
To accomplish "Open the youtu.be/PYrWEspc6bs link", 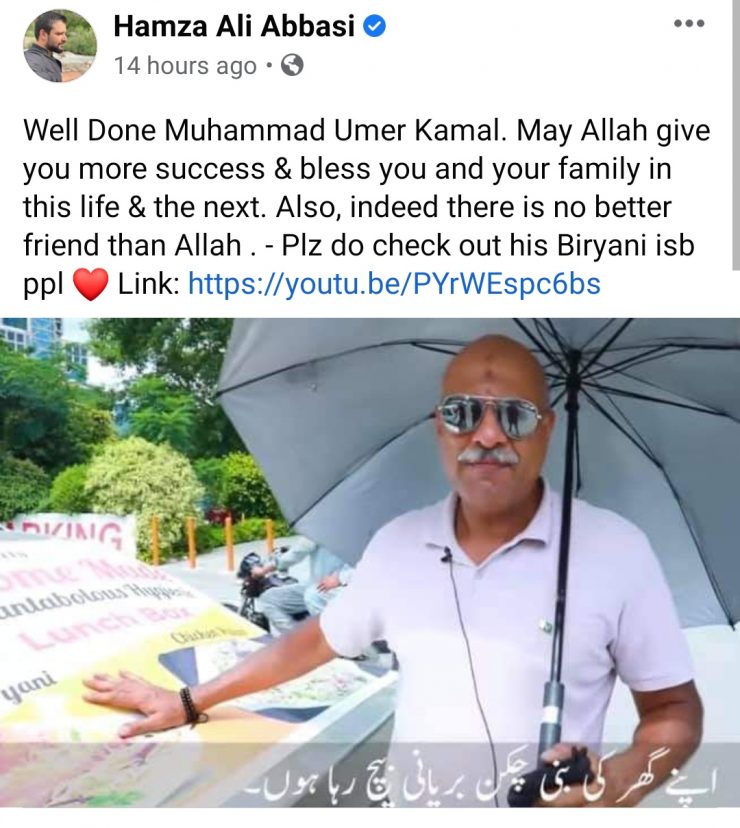I will (394, 284).
